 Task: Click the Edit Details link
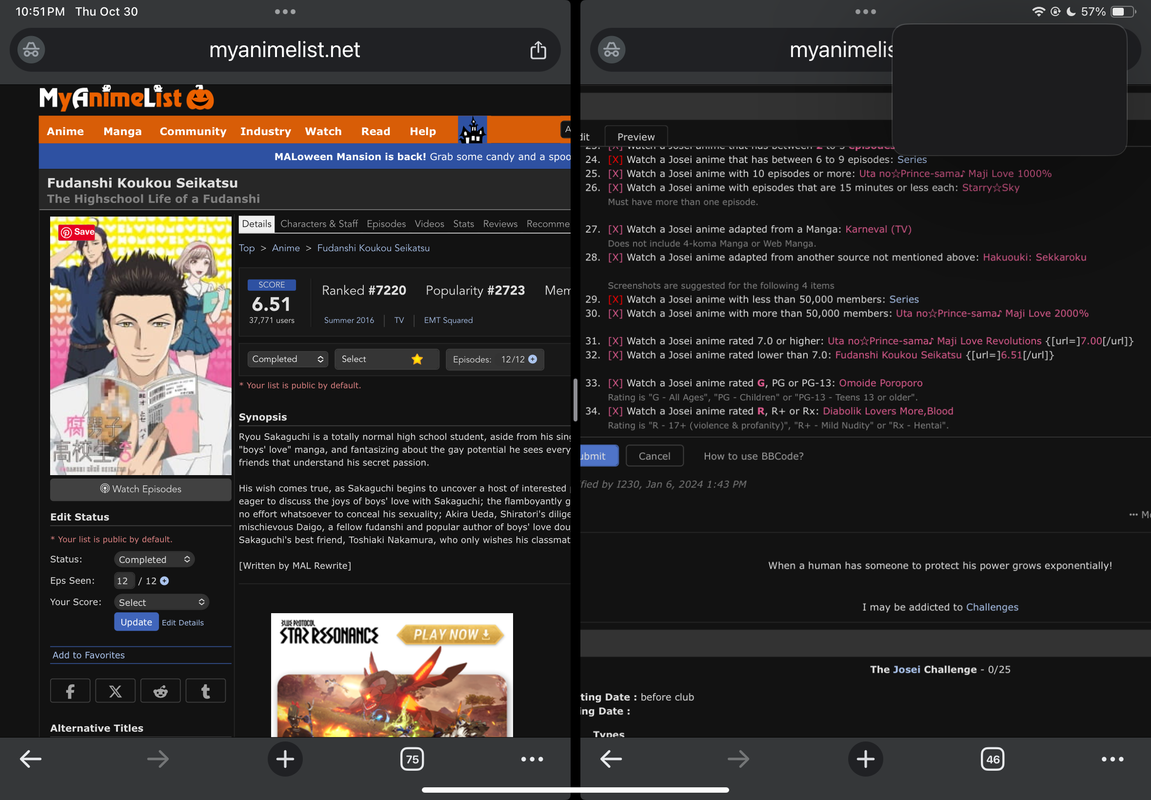click(183, 622)
